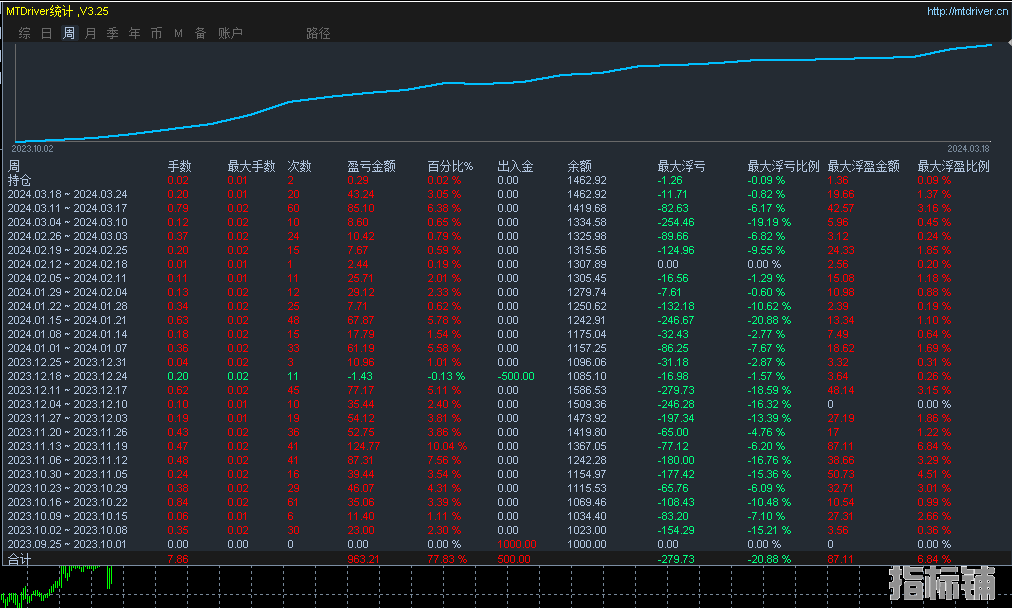The image size is (1012, 608).
Task: Open the 年 yearly statistics tab
Action: click(x=134, y=33)
